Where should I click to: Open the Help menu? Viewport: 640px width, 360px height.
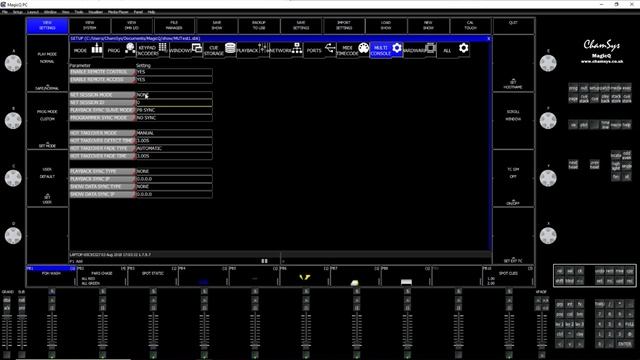point(151,12)
